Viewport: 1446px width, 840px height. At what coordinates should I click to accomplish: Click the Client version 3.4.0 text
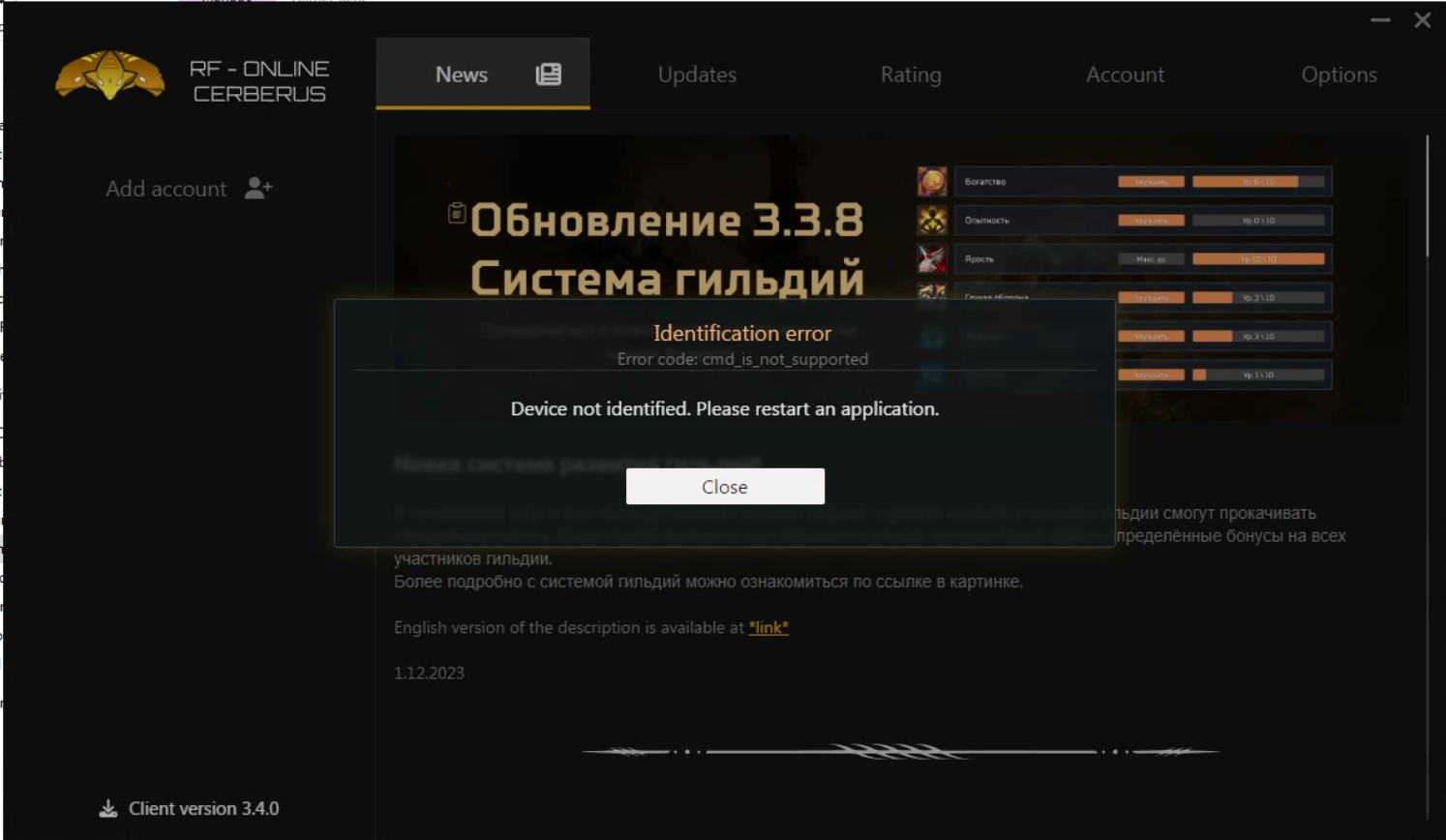(x=204, y=808)
